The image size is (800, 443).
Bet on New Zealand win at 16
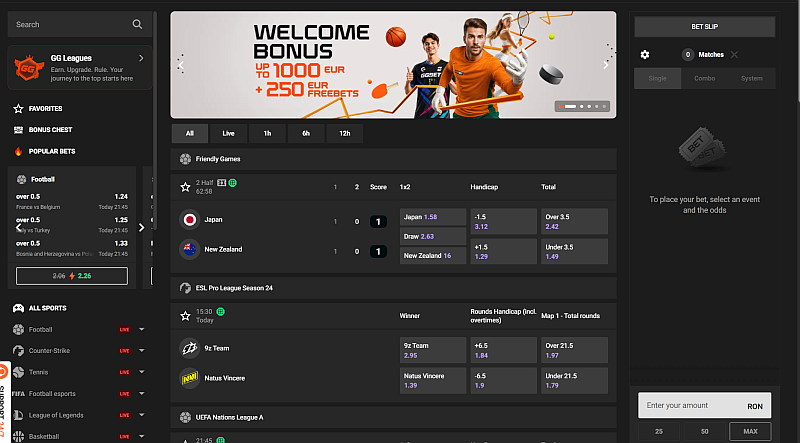[x=433, y=256]
